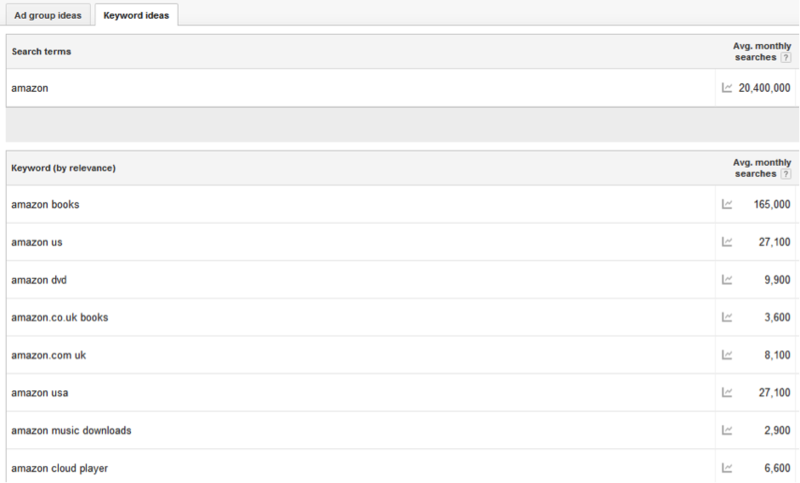Open trend chart icon for amazon cloud player
800x483 pixels.
(727, 468)
